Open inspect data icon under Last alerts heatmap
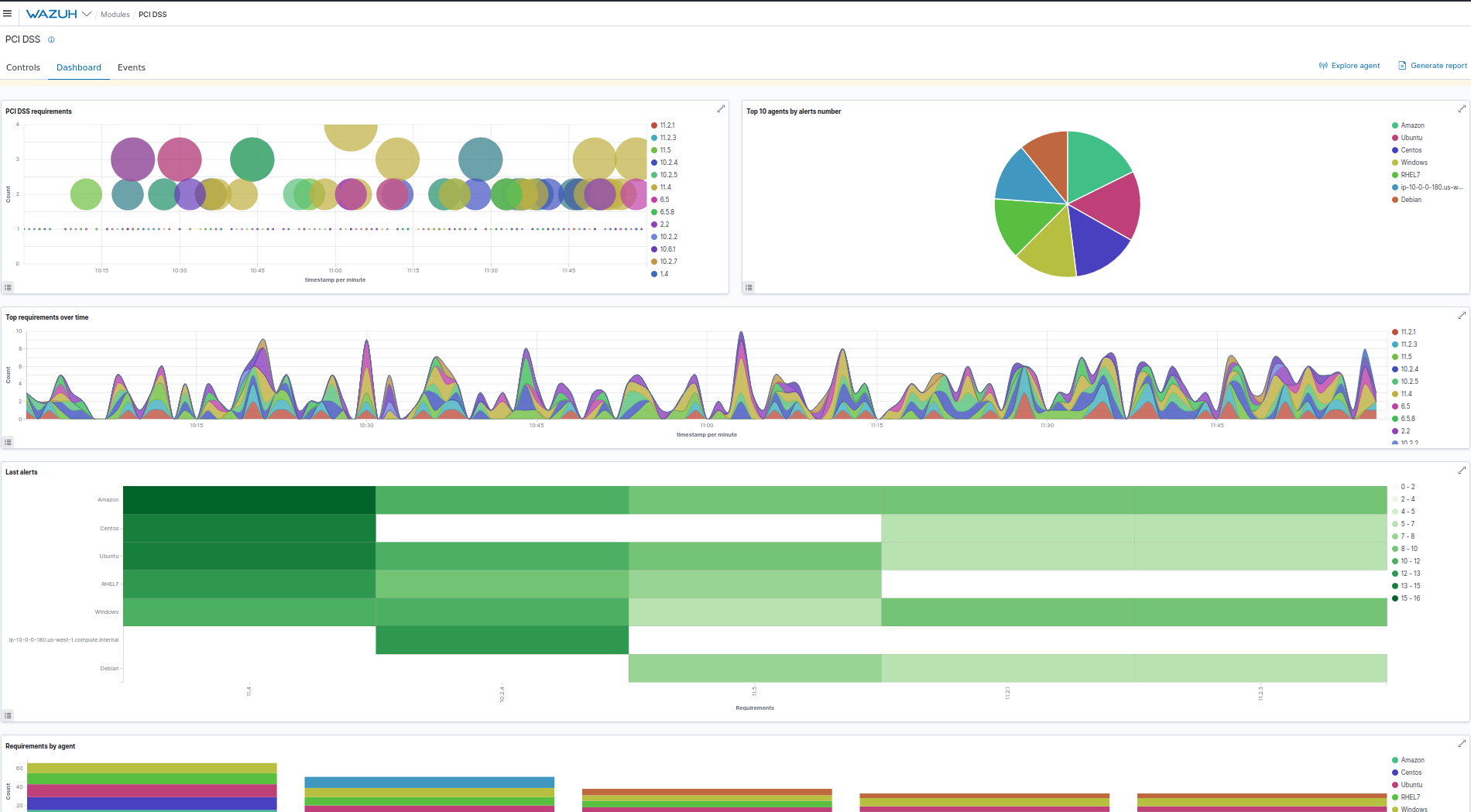The width and height of the screenshot is (1471, 812). (x=9, y=715)
